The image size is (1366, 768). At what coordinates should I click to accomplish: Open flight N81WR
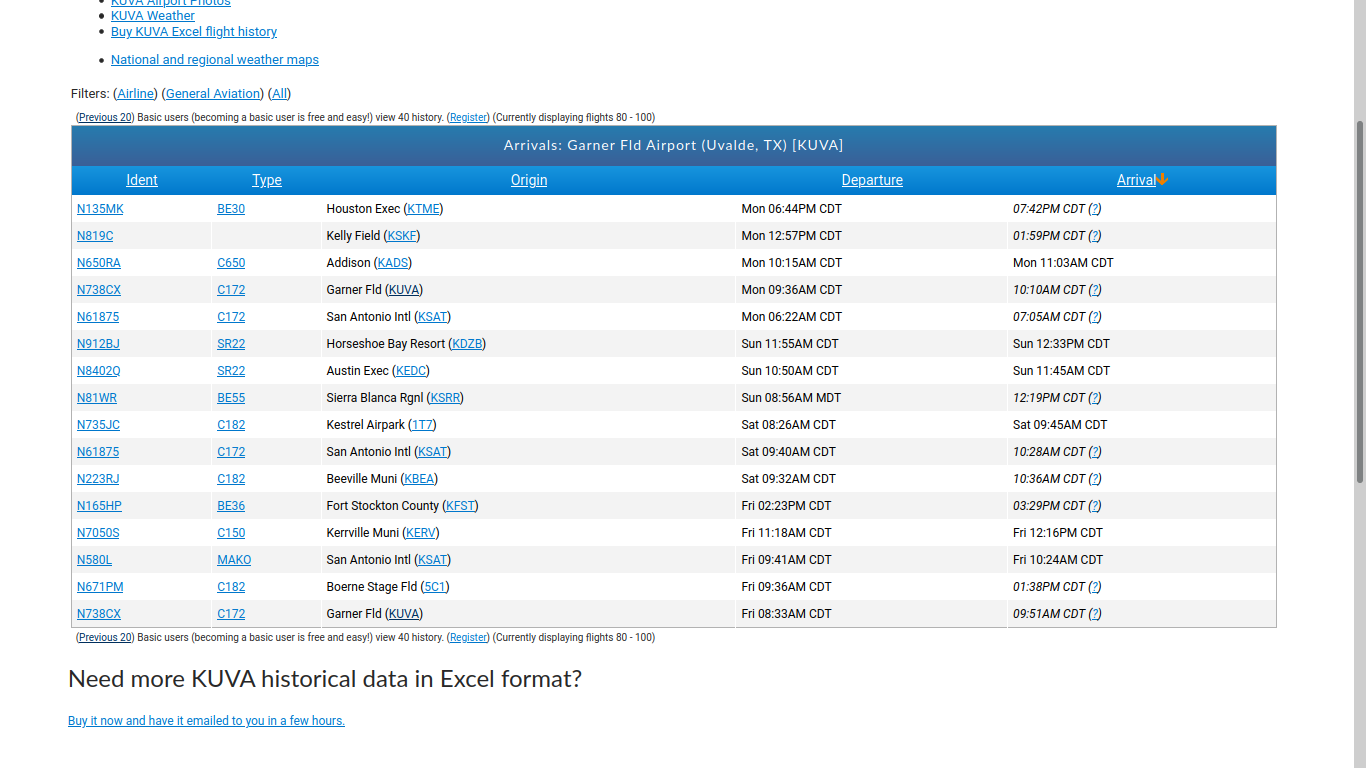97,398
